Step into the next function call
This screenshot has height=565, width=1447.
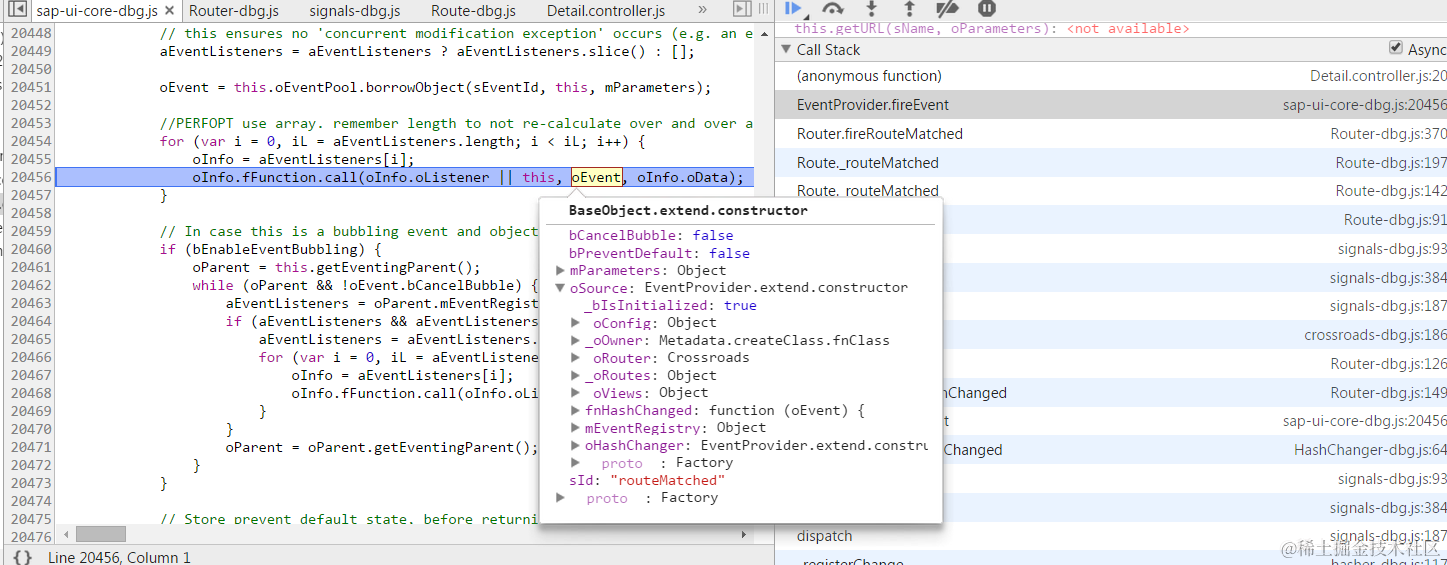click(871, 8)
